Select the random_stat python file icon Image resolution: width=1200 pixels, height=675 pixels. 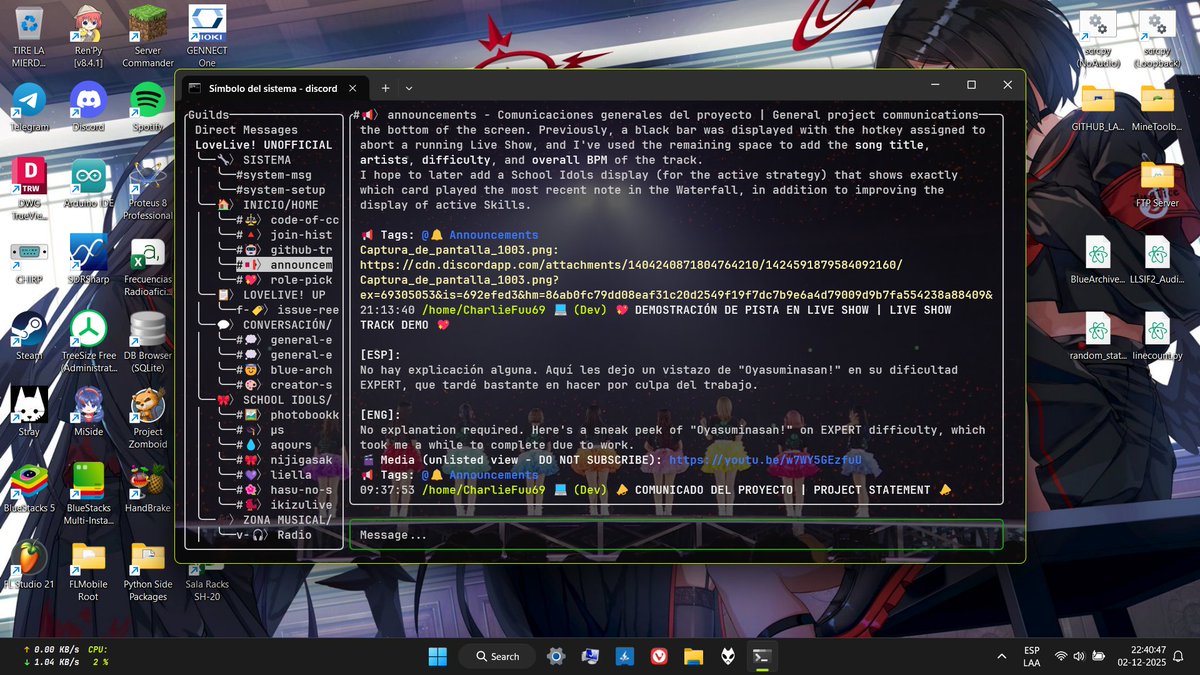tap(1097, 337)
